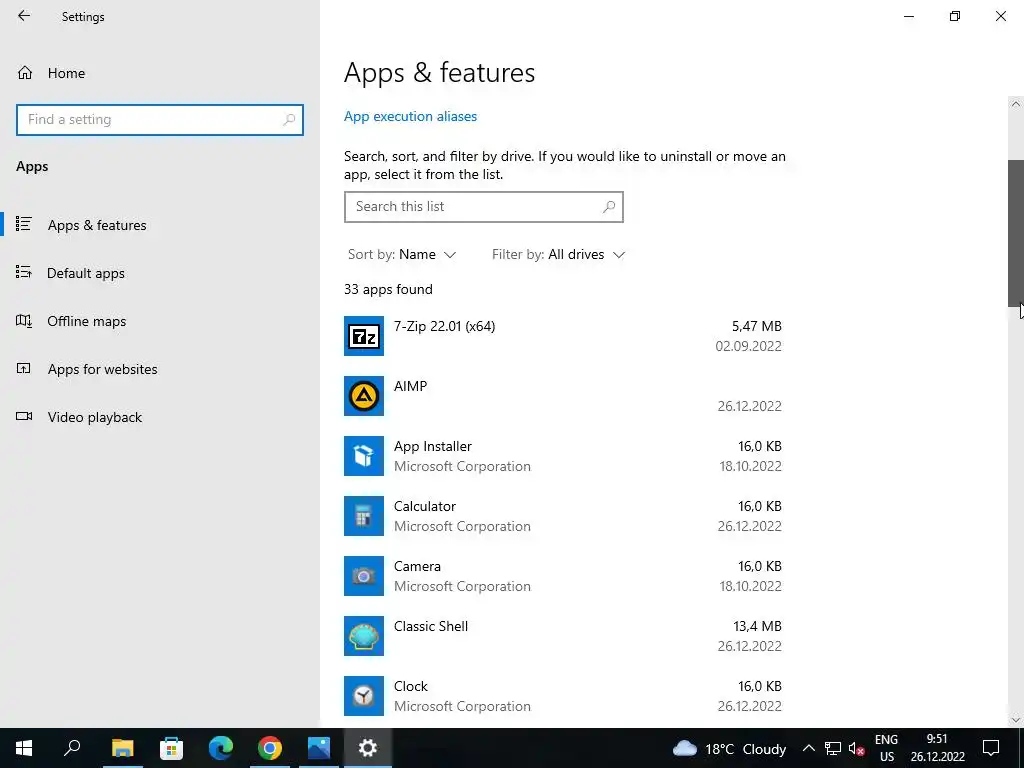Click the 33 apps found text

click(388, 289)
